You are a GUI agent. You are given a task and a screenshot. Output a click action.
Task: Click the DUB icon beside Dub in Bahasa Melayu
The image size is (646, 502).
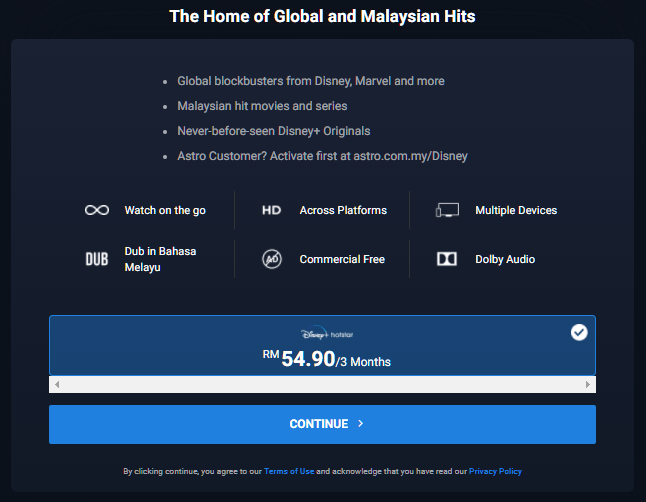tap(97, 259)
